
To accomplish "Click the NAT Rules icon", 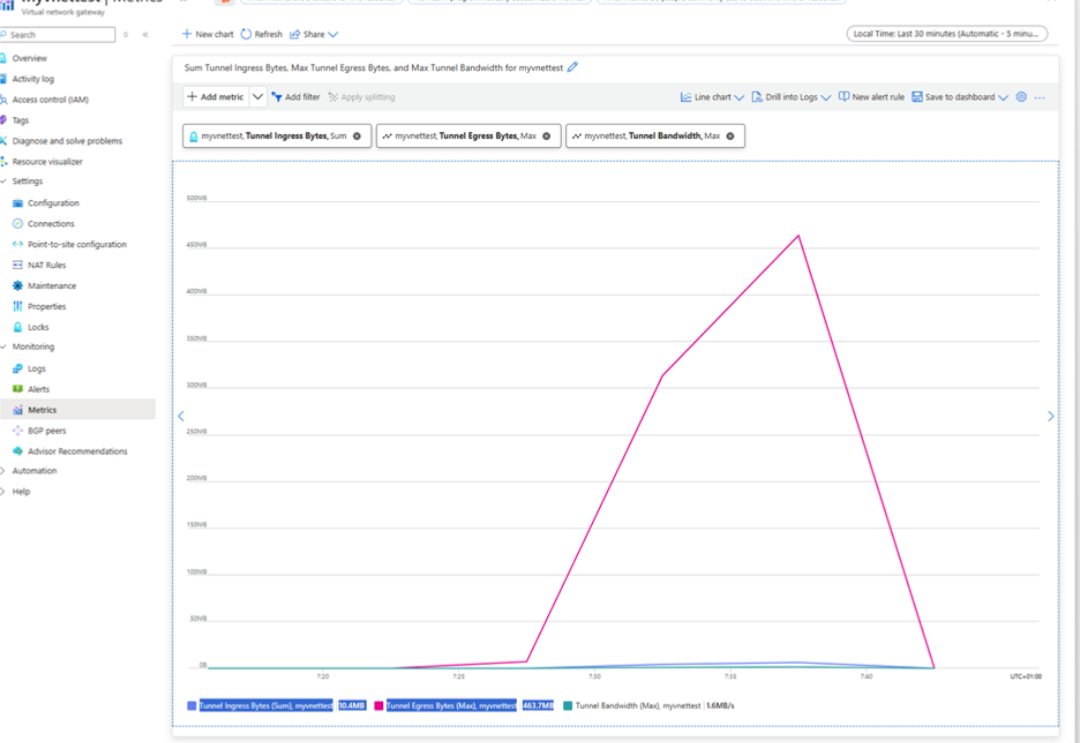I will (18, 265).
